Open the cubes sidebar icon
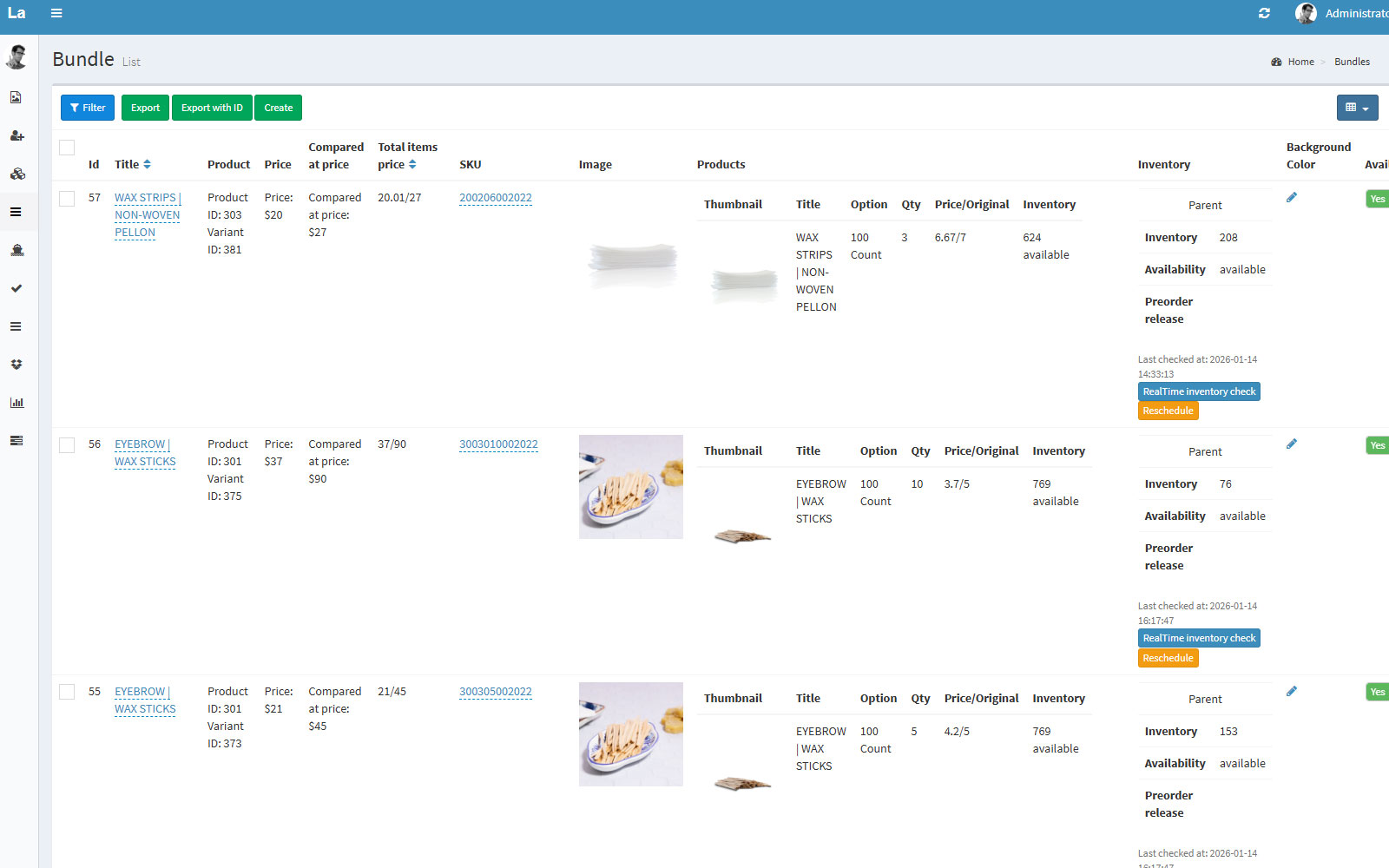This screenshot has height=868, width=1389. click(x=16, y=174)
